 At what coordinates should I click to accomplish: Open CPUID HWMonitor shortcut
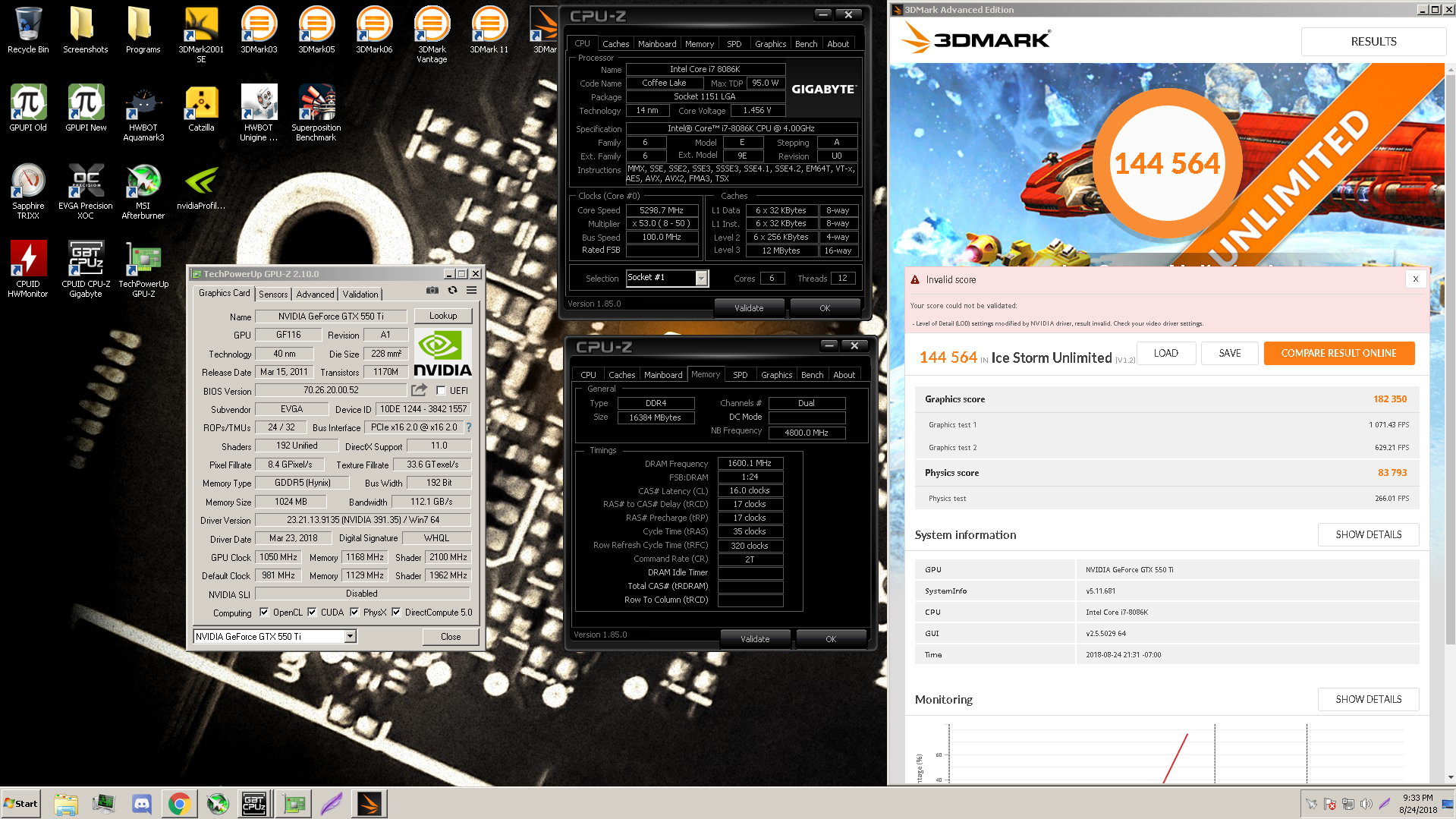coord(28,269)
